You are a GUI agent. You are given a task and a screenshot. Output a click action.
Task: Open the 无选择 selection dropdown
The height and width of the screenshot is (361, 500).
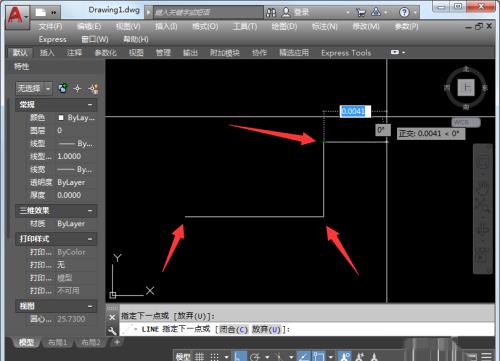[x=34, y=88]
